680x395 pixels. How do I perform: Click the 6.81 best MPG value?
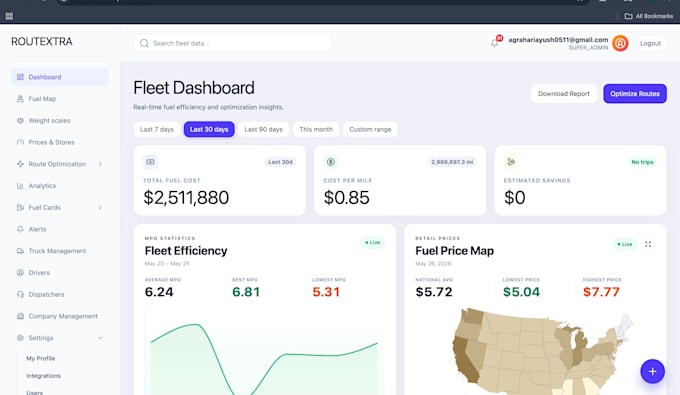(246, 292)
